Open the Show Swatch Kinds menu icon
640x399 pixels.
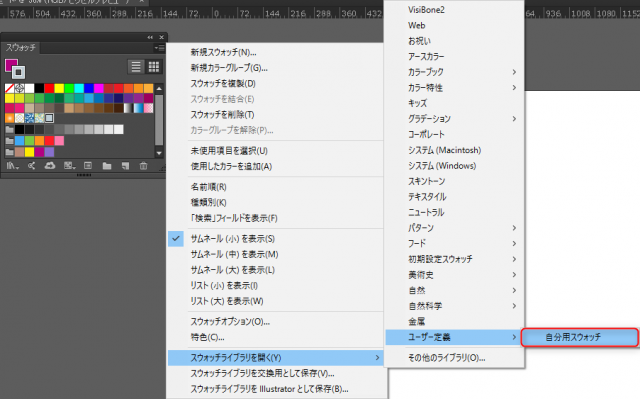point(69,166)
